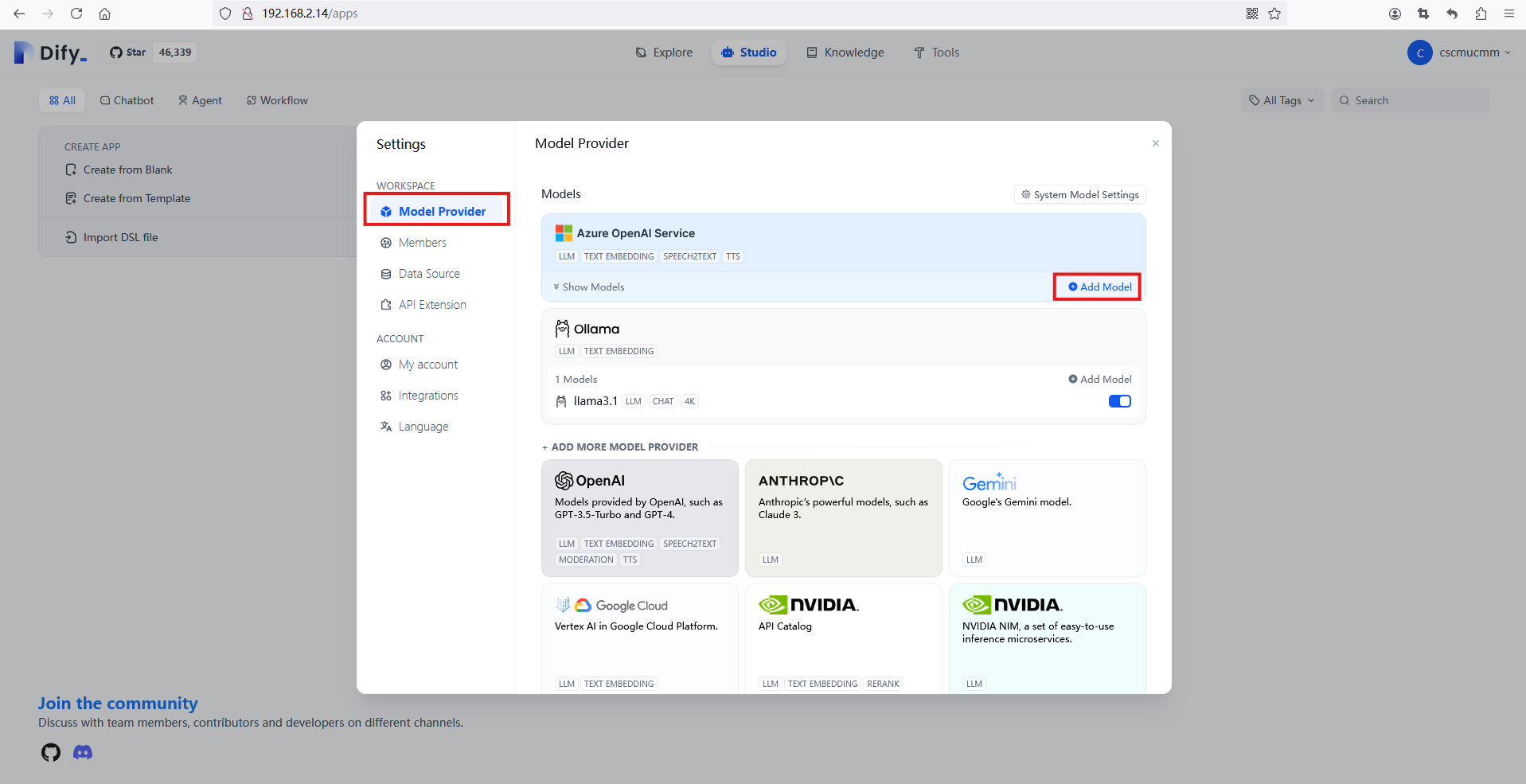Open the All Tags dropdown
The height and width of the screenshot is (784, 1526).
[1282, 100]
